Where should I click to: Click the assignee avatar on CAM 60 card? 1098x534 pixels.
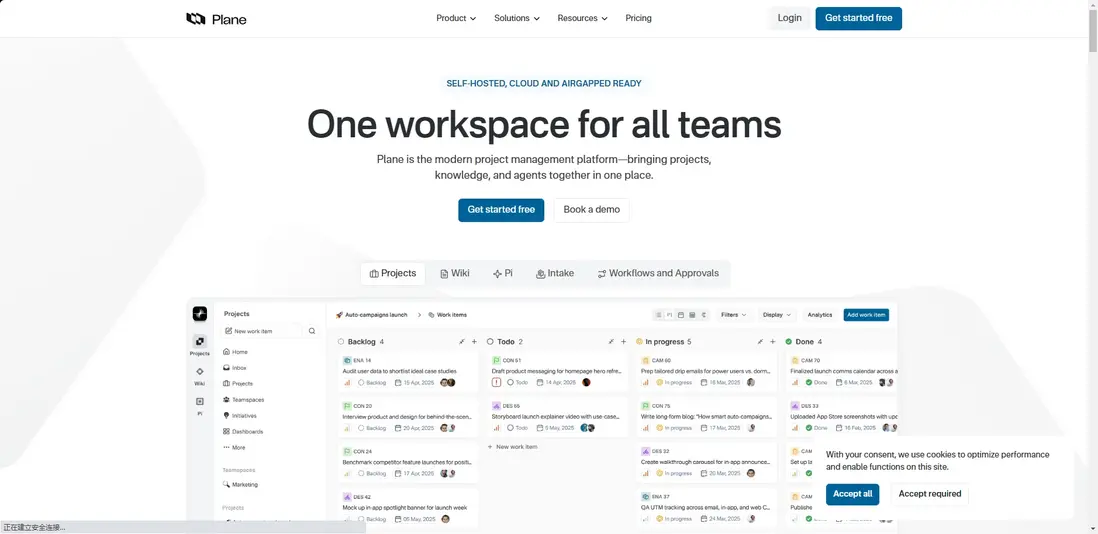coord(751,382)
